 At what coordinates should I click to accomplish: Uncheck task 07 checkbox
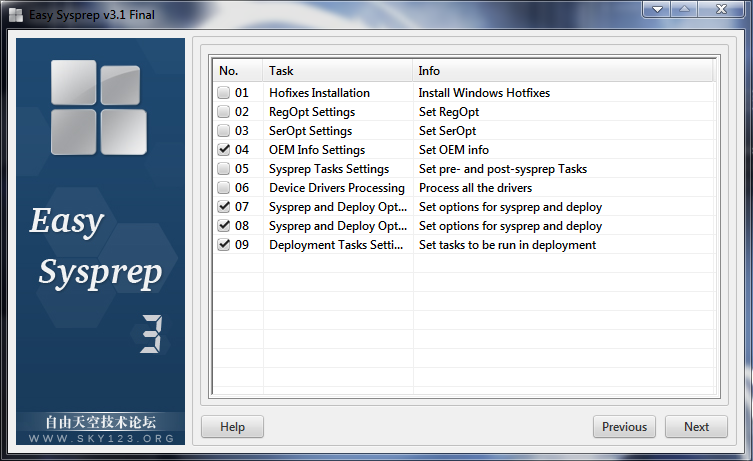point(223,206)
